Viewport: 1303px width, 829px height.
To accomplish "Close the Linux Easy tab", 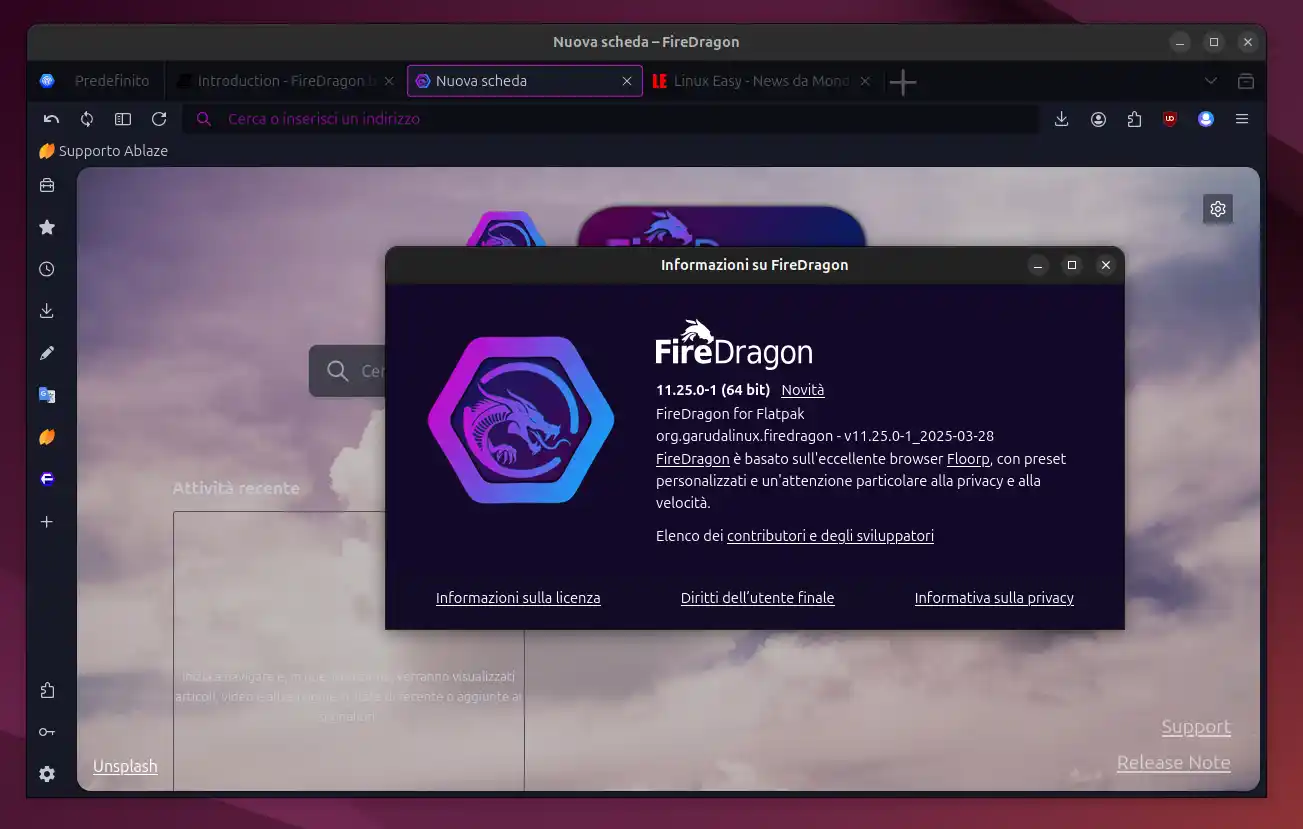I will pyautogui.click(x=865, y=81).
